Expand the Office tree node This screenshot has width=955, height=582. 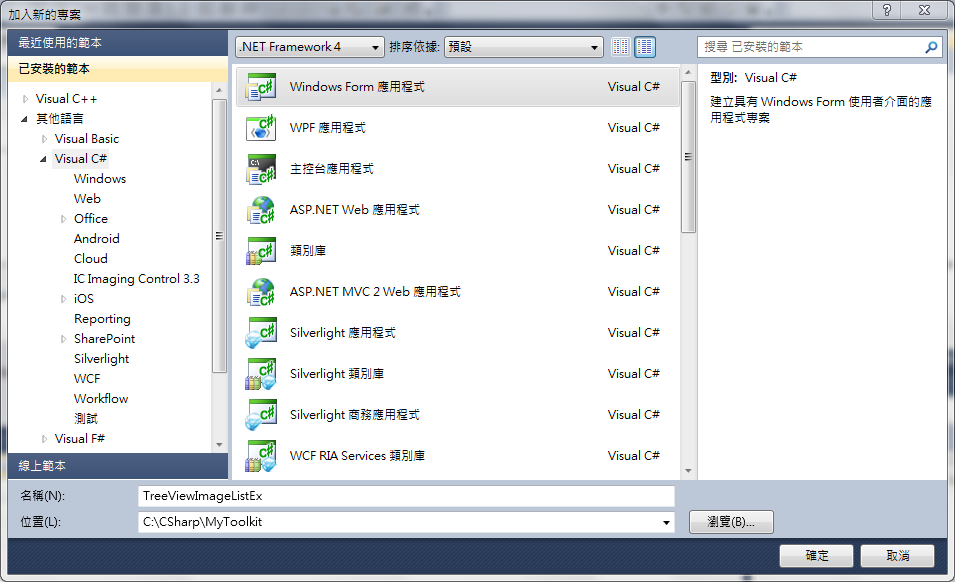tap(63, 219)
